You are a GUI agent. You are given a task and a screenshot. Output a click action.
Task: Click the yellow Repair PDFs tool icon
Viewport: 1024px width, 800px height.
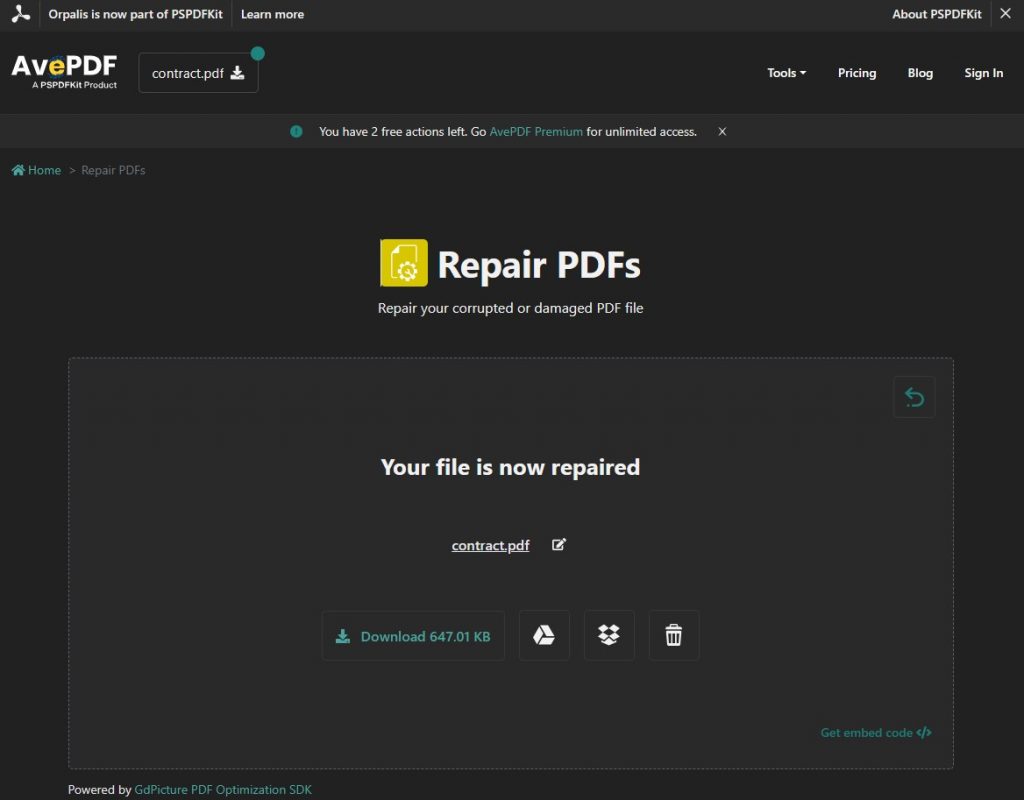404,262
